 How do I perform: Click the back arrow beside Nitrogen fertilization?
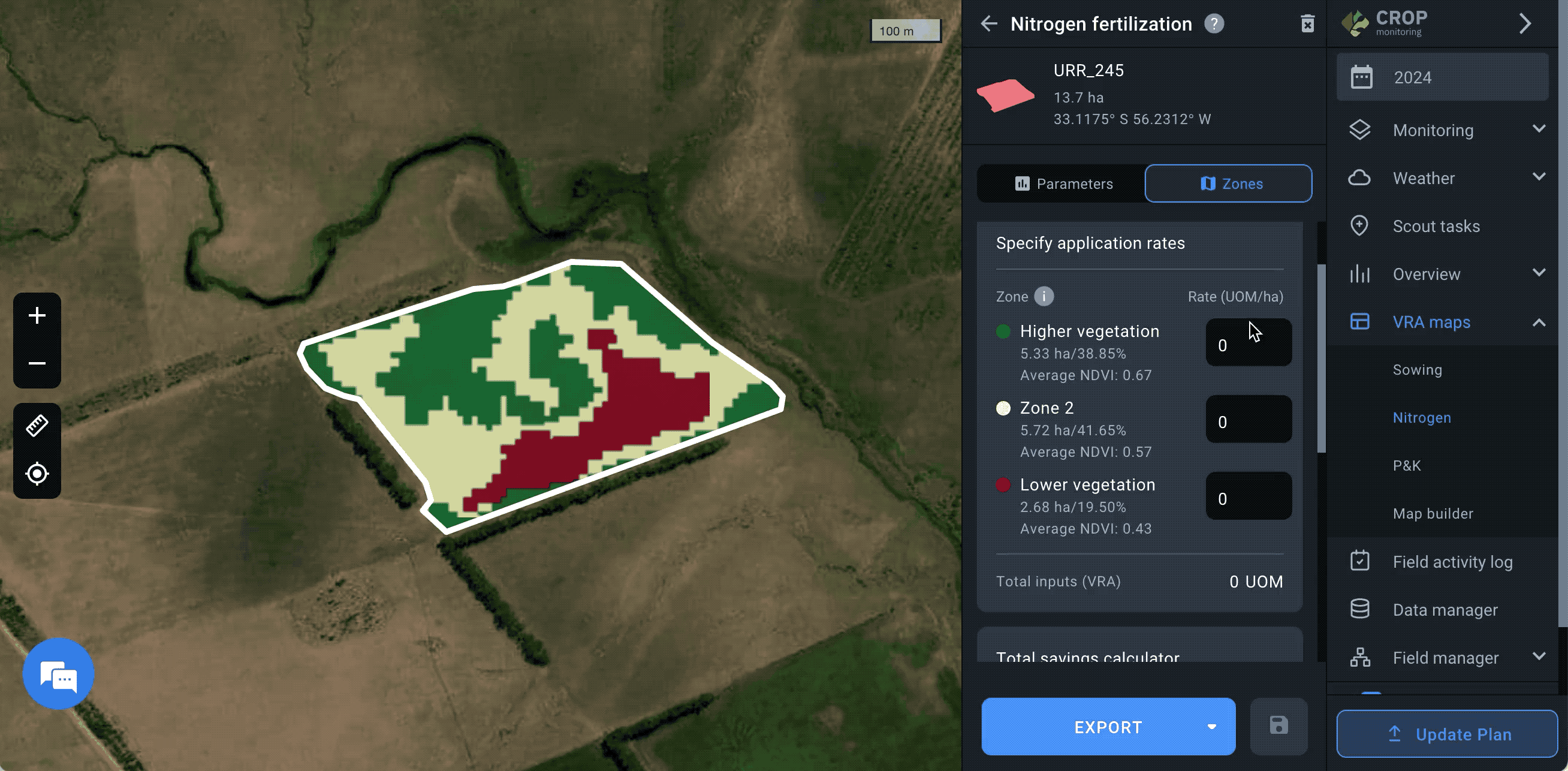pos(989,24)
